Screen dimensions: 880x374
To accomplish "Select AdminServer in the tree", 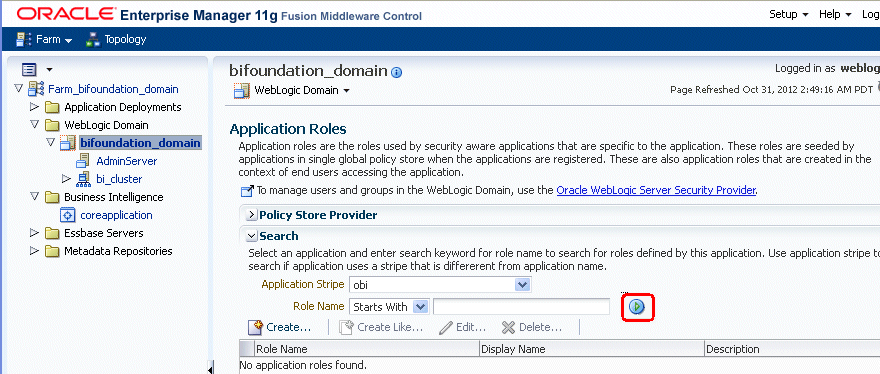I will click(x=127, y=161).
